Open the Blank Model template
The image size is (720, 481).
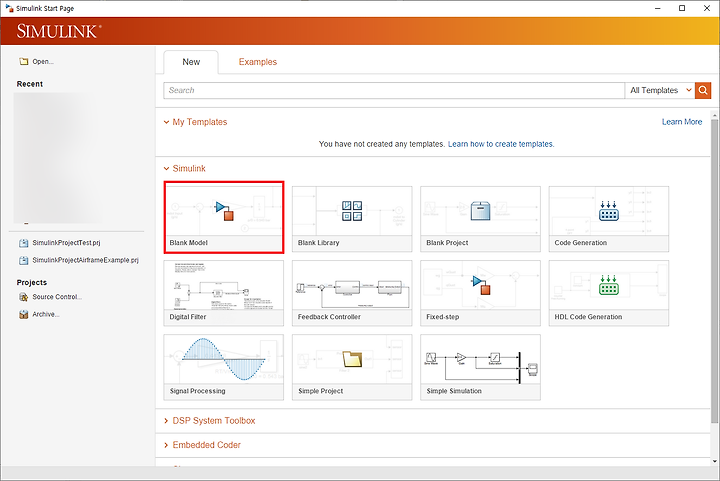click(x=224, y=218)
